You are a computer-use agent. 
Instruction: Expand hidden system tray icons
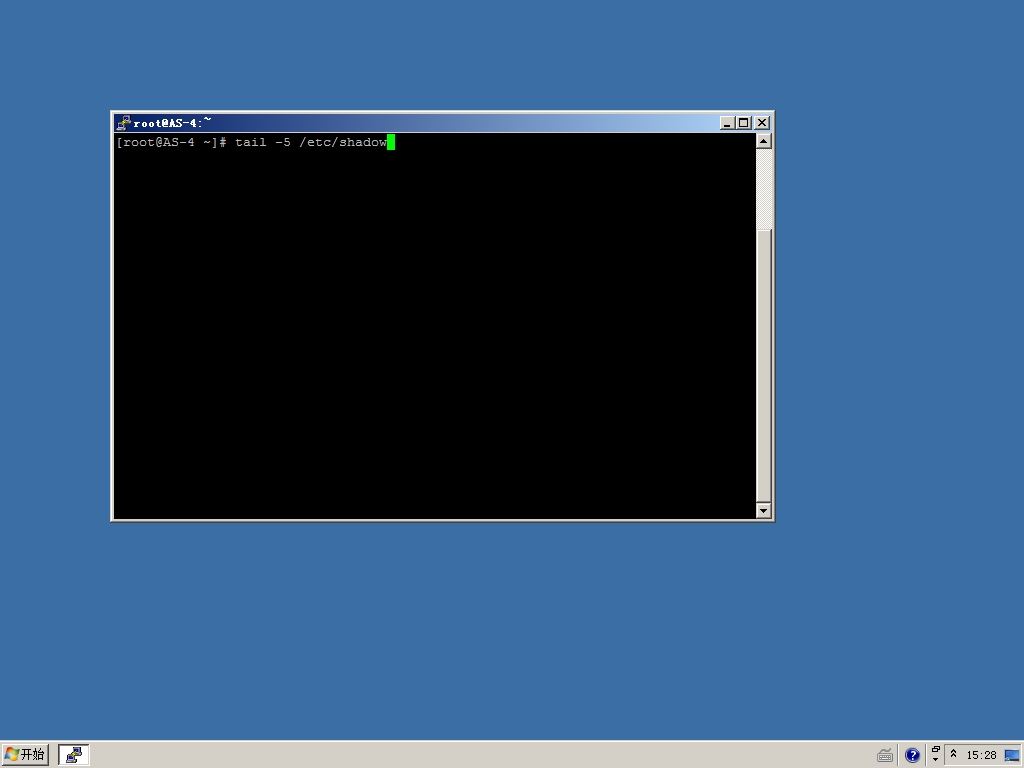(x=953, y=754)
